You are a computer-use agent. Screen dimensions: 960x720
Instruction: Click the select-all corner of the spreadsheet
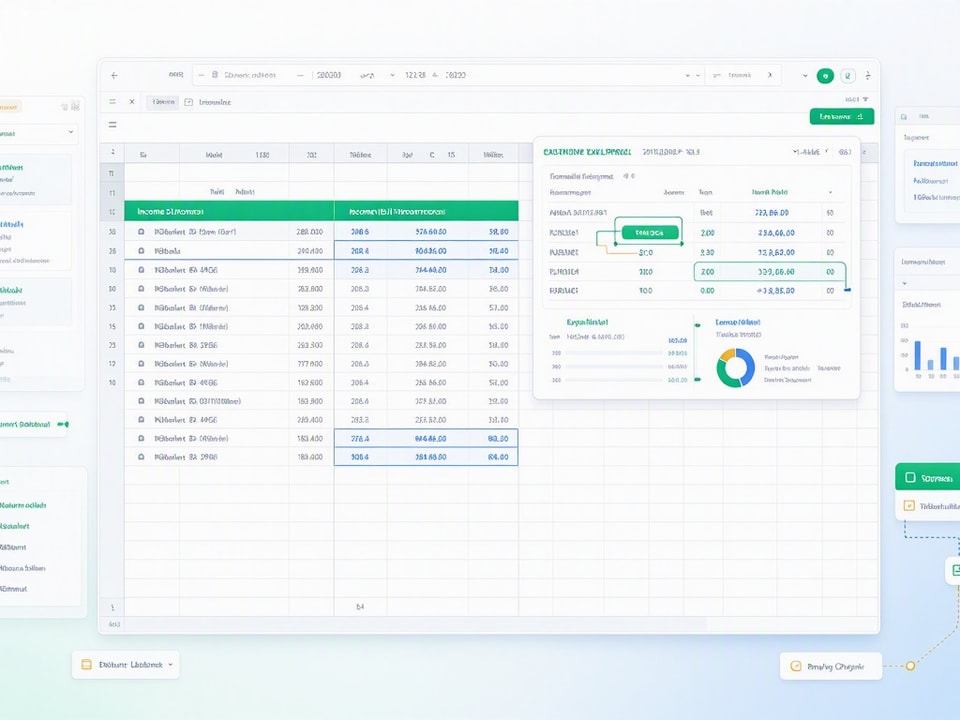tap(112, 152)
